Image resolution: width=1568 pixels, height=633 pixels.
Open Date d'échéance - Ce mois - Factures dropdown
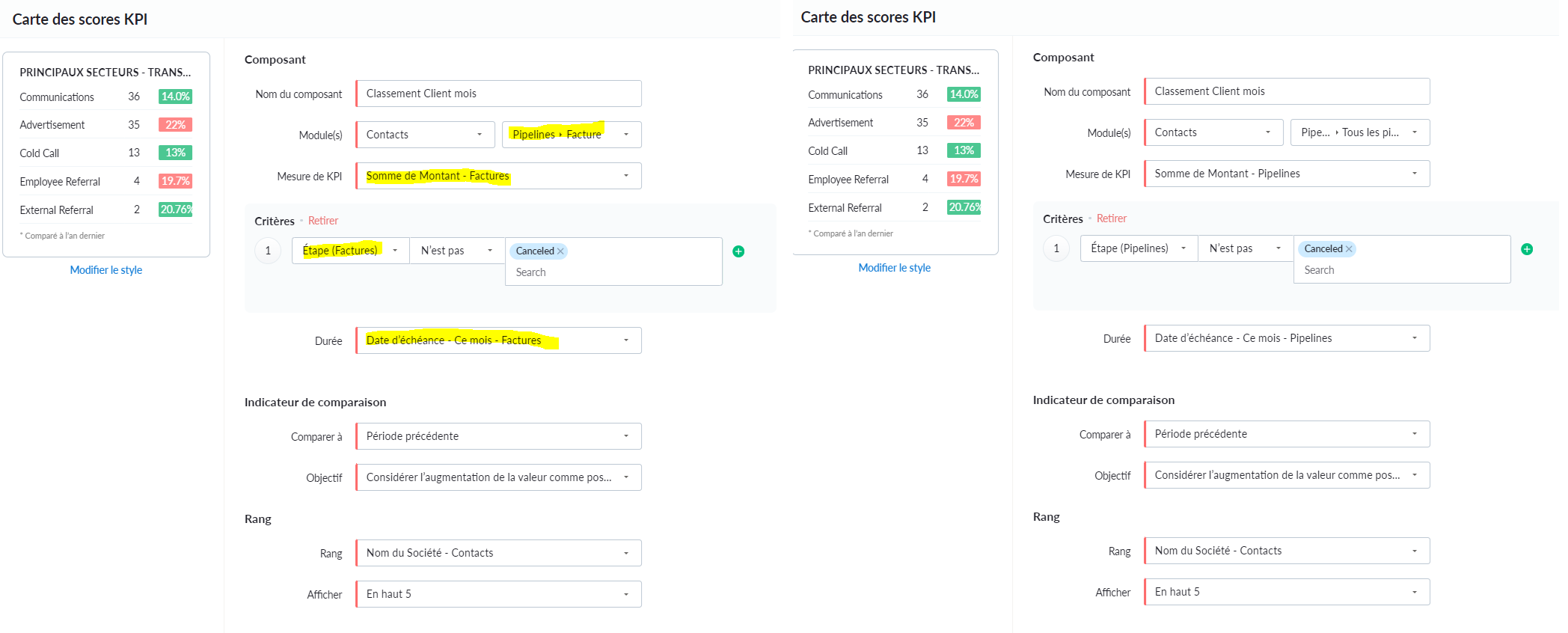tap(498, 340)
